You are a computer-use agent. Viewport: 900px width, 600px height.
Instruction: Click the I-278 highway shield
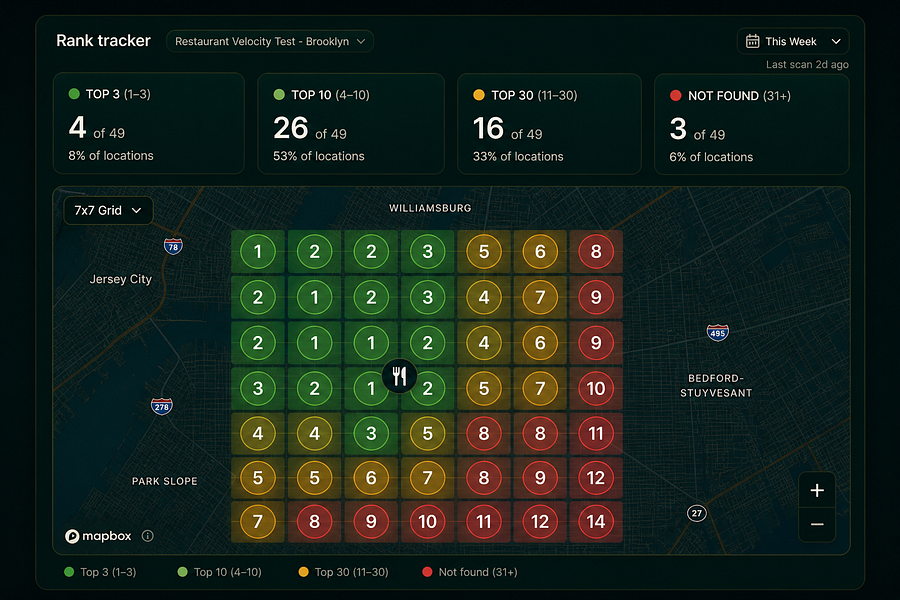pyautogui.click(x=162, y=407)
